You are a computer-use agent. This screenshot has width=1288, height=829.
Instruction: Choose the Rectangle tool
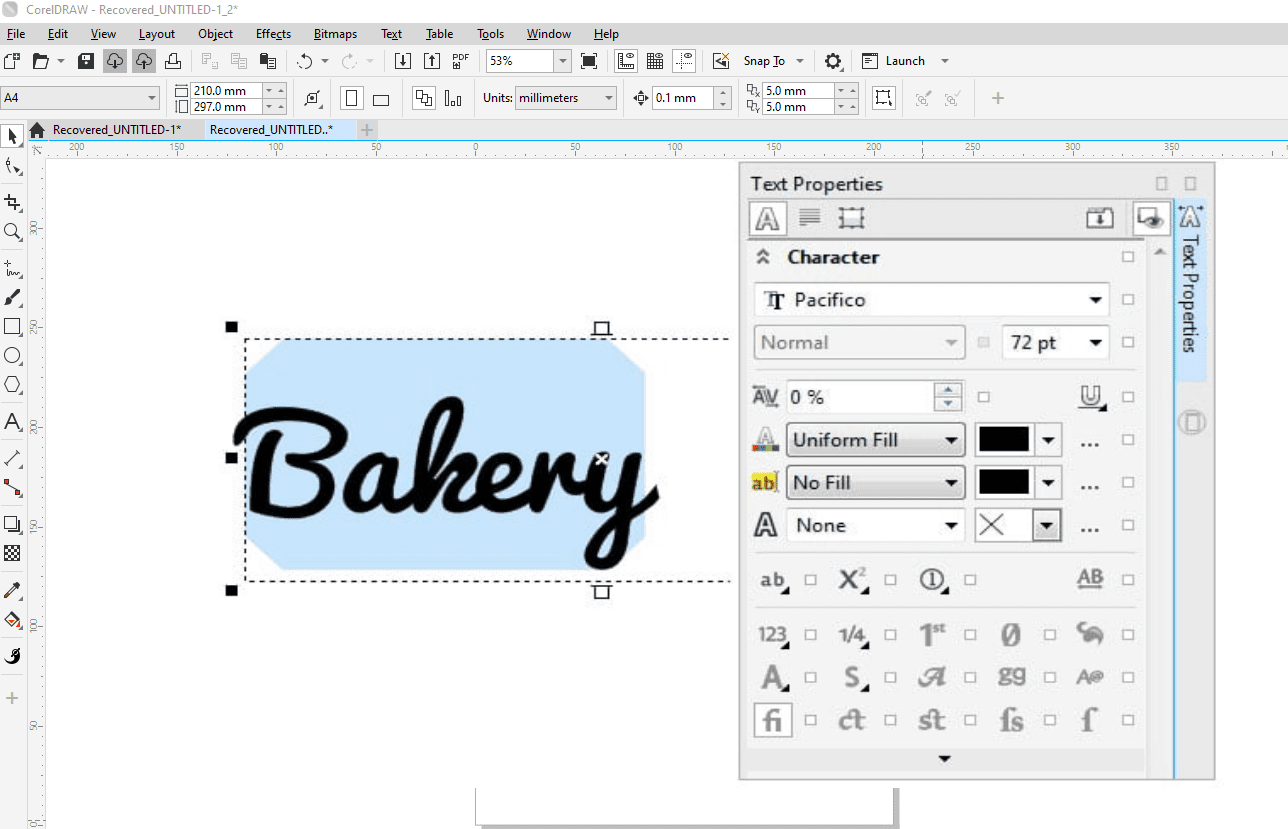click(x=13, y=327)
